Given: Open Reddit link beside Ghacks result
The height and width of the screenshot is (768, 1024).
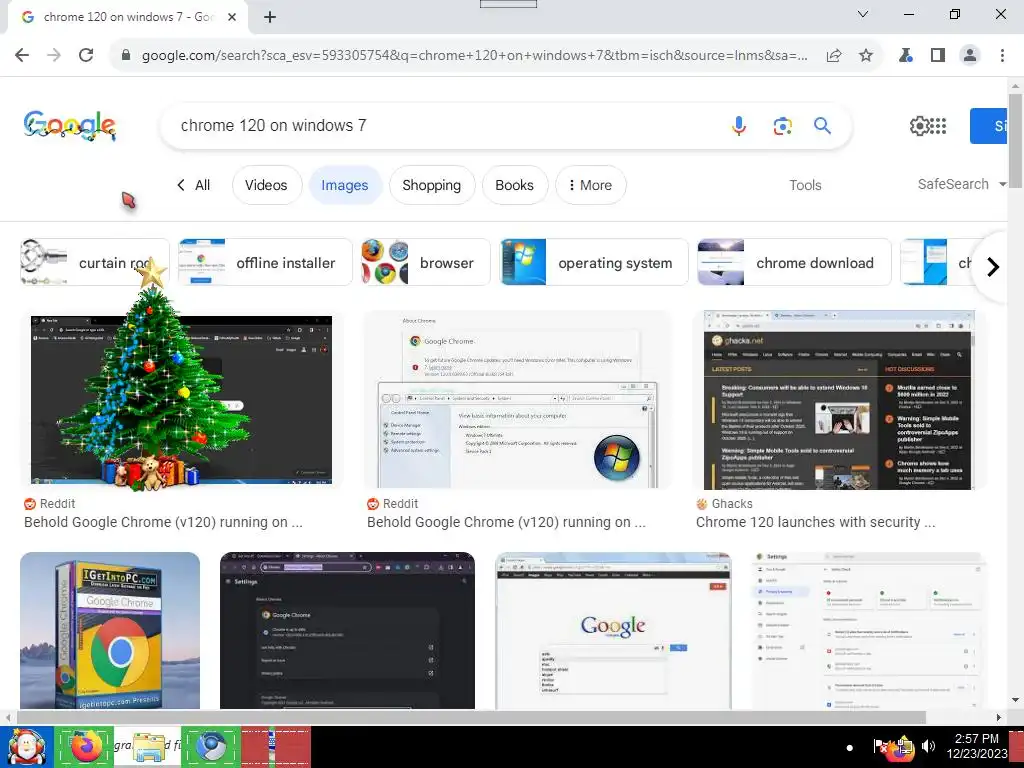Looking at the screenshot, I should (x=506, y=522).
